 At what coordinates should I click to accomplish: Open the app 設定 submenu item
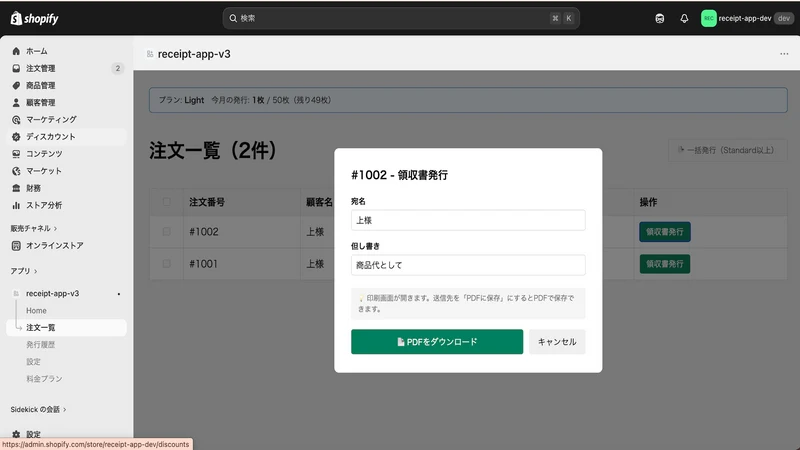pos(33,362)
